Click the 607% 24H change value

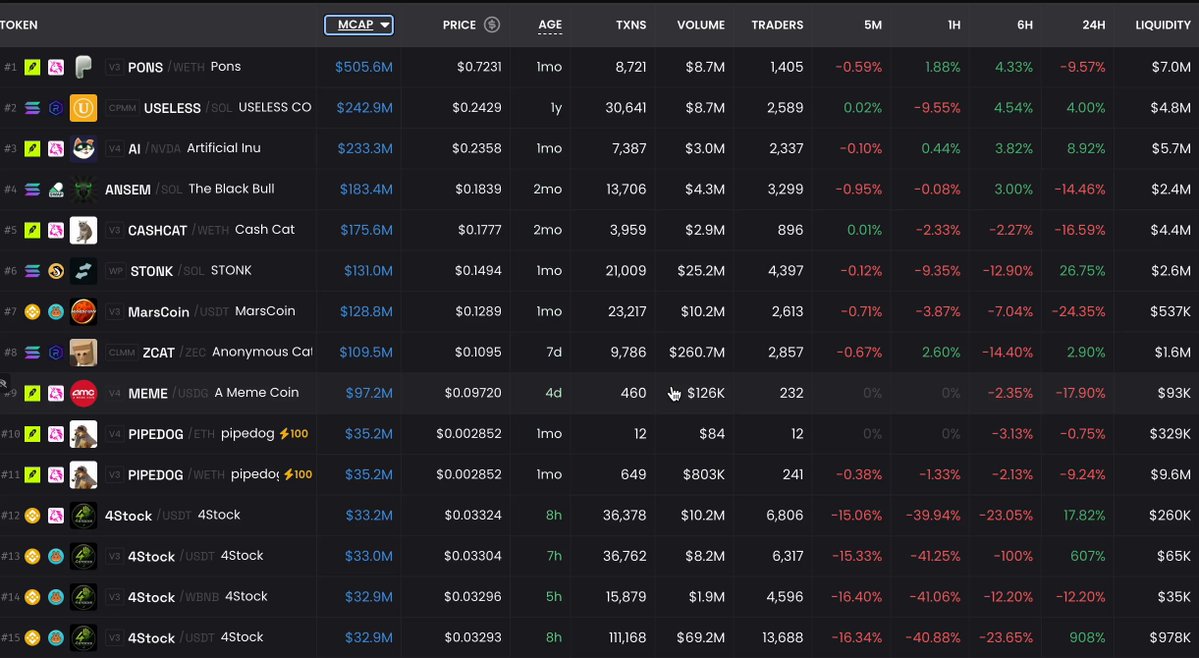(x=1088, y=556)
